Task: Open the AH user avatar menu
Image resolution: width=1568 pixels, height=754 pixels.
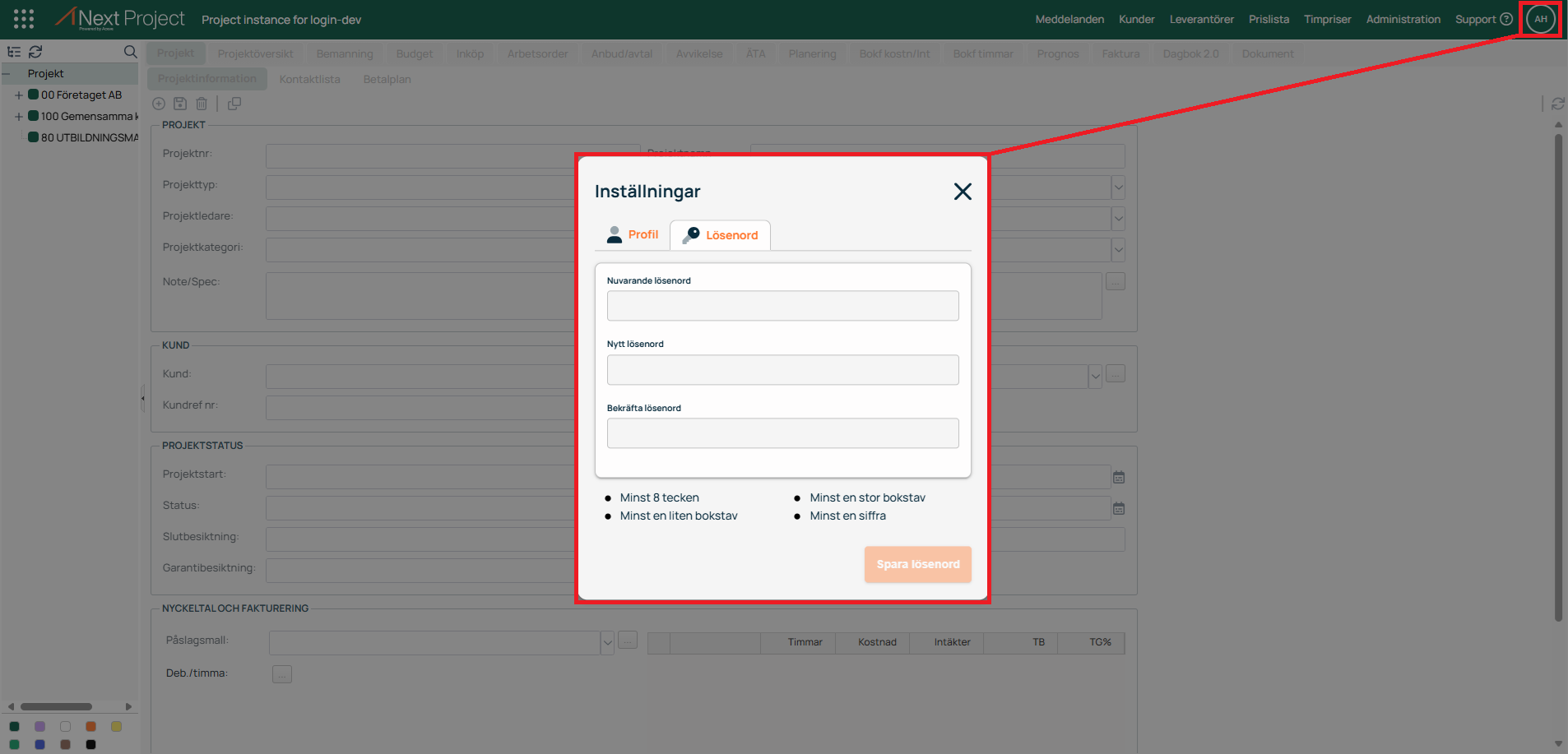Action: click(1540, 19)
